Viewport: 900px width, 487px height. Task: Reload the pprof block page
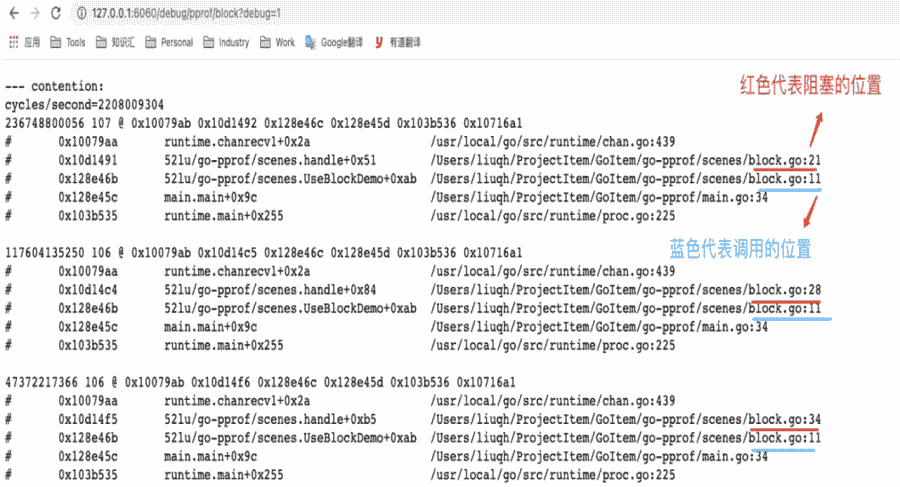point(56,14)
